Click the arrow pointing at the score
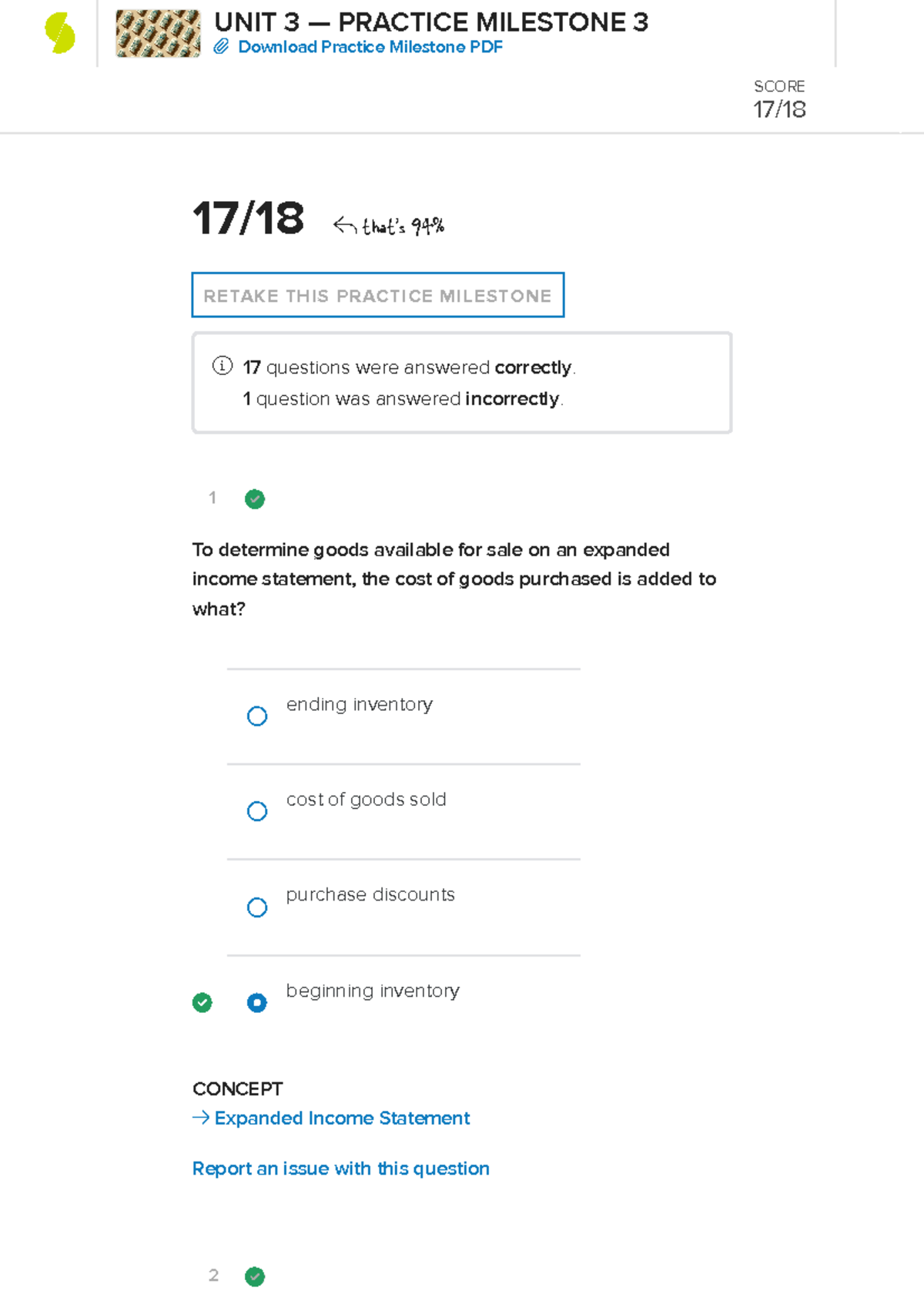This screenshot has height=1308, width=924. 344,225
